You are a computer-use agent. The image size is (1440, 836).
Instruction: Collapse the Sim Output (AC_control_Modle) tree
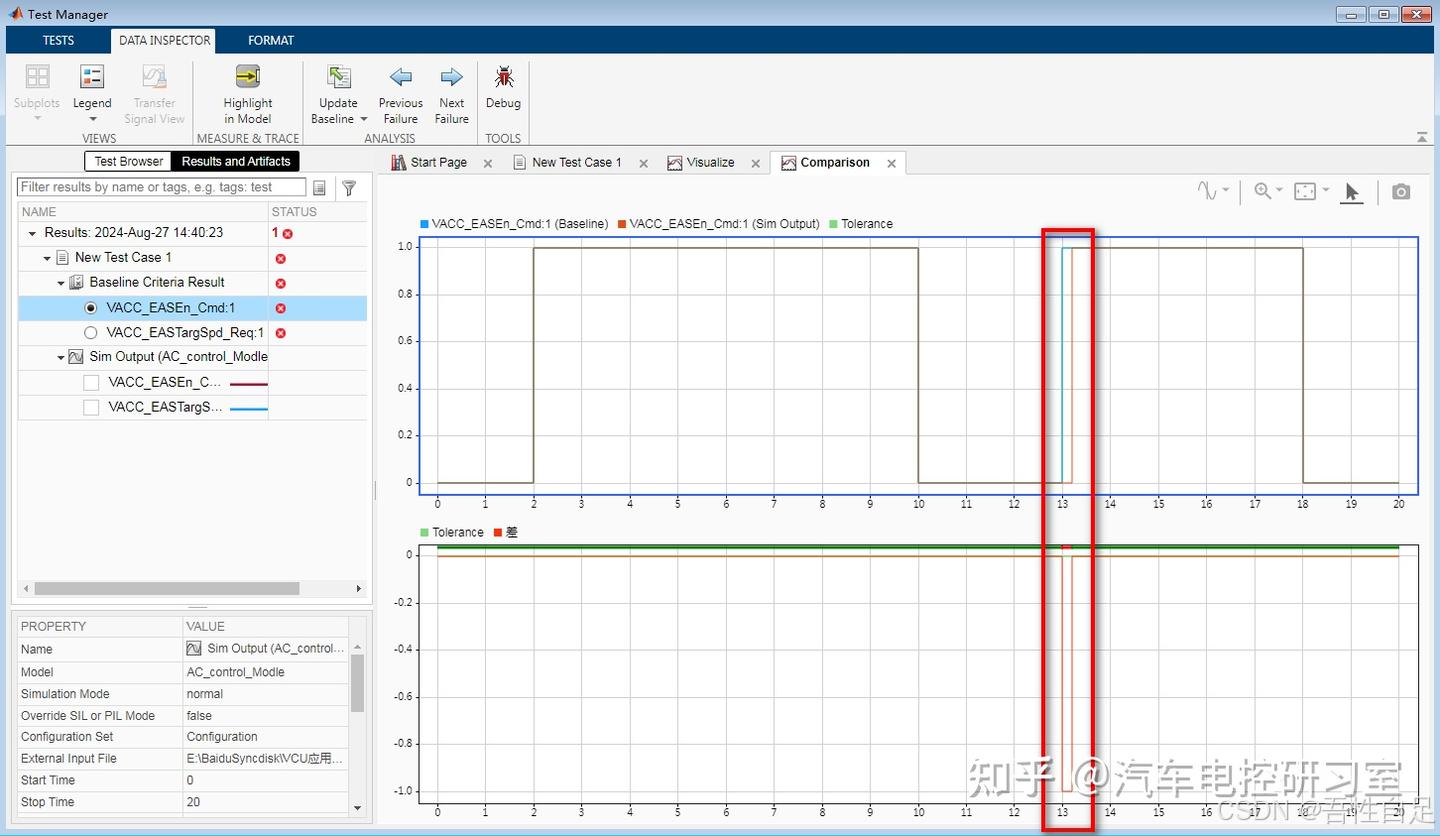(x=60, y=357)
